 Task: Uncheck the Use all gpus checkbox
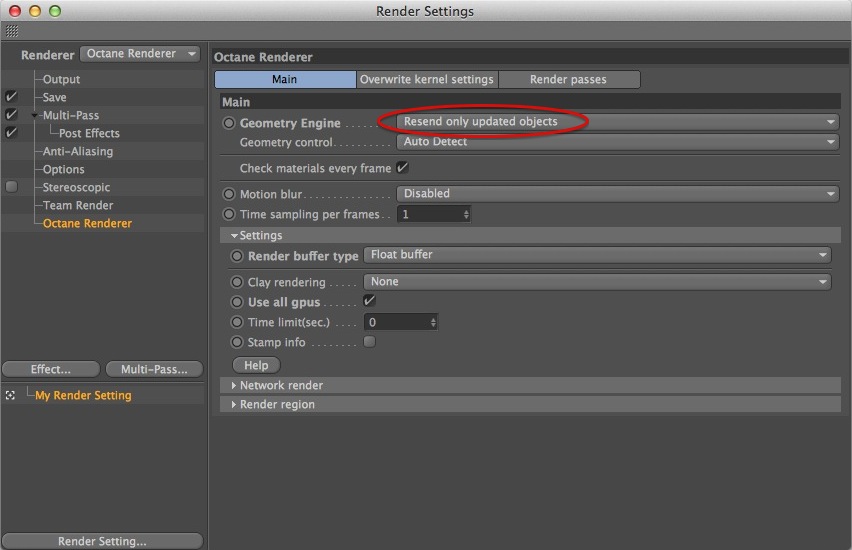[369, 301]
